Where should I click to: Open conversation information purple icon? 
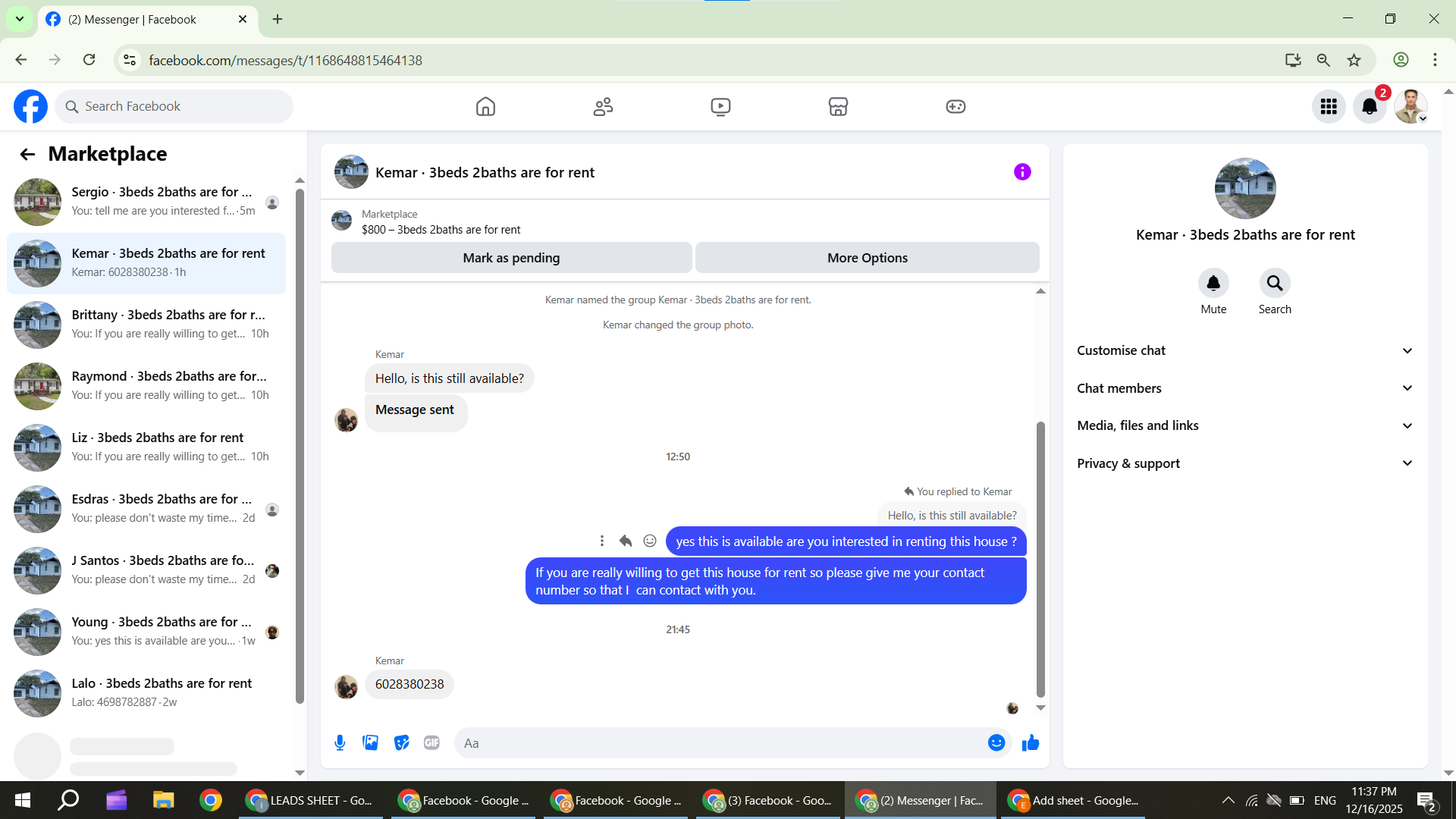(1022, 172)
